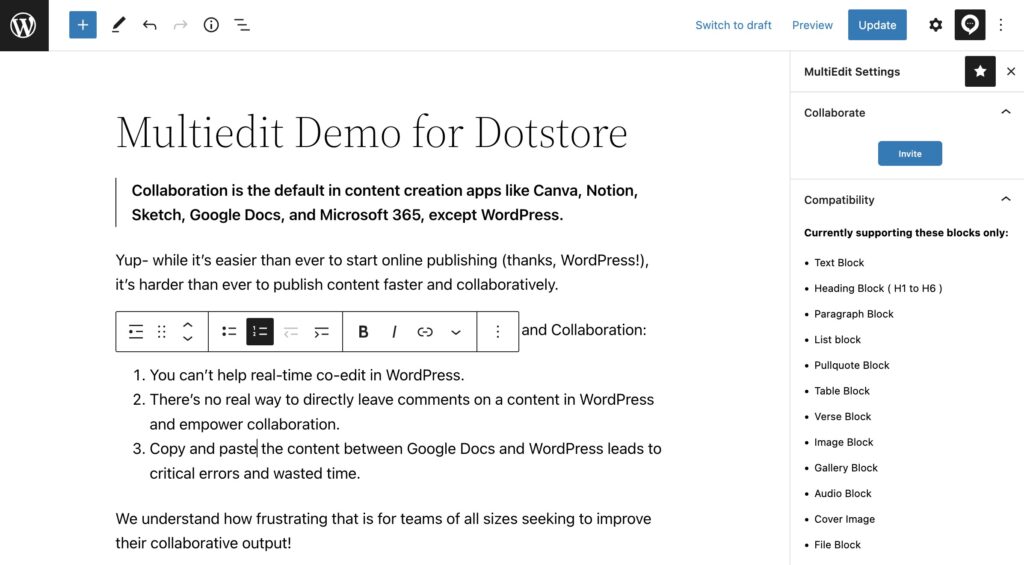
Task: Click 'Table Block' entry
Action: tap(842, 391)
